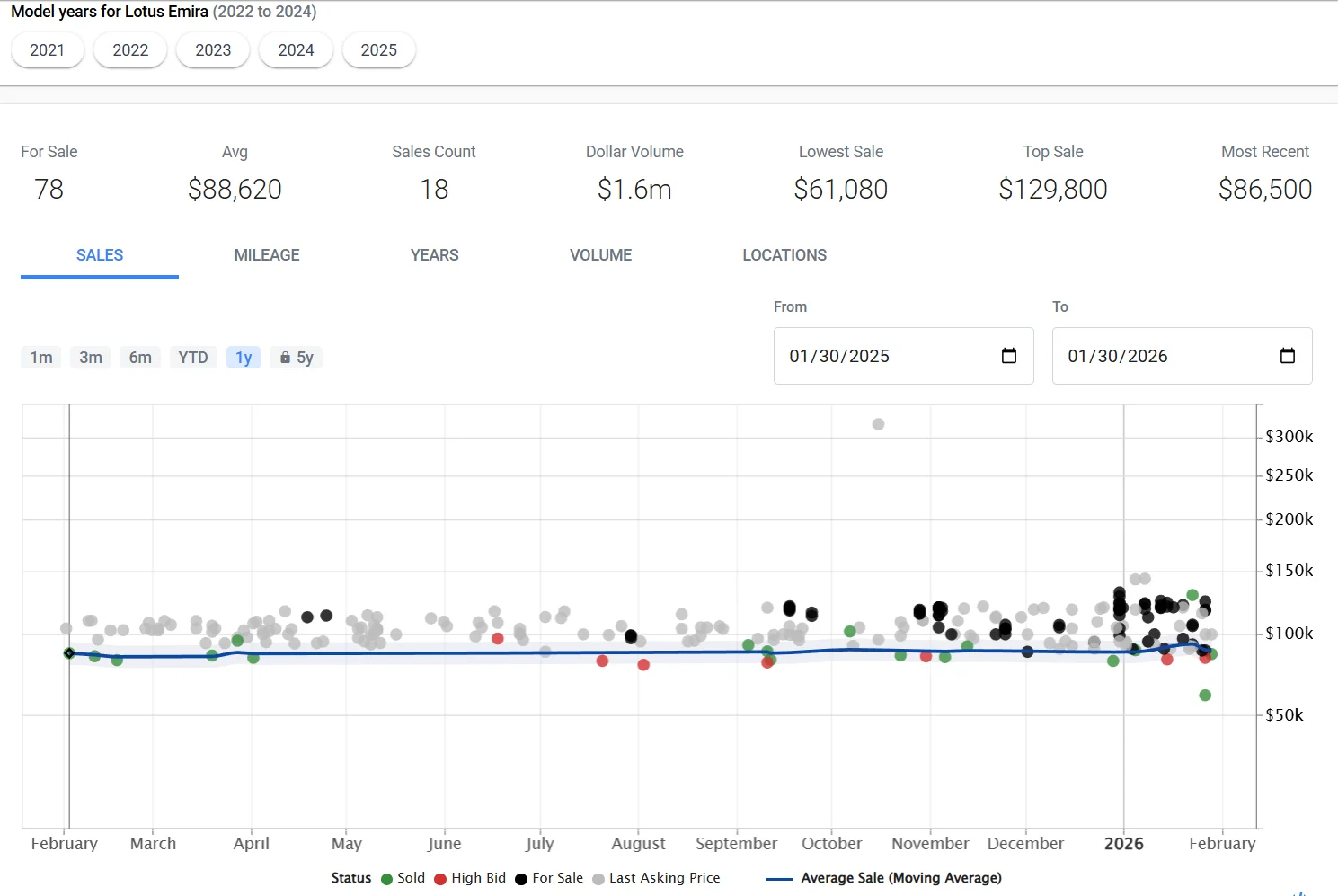Viewport: 1338px width, 896px height.
Task: Open the MILEAGE tab
Action: tap(267, 256)
